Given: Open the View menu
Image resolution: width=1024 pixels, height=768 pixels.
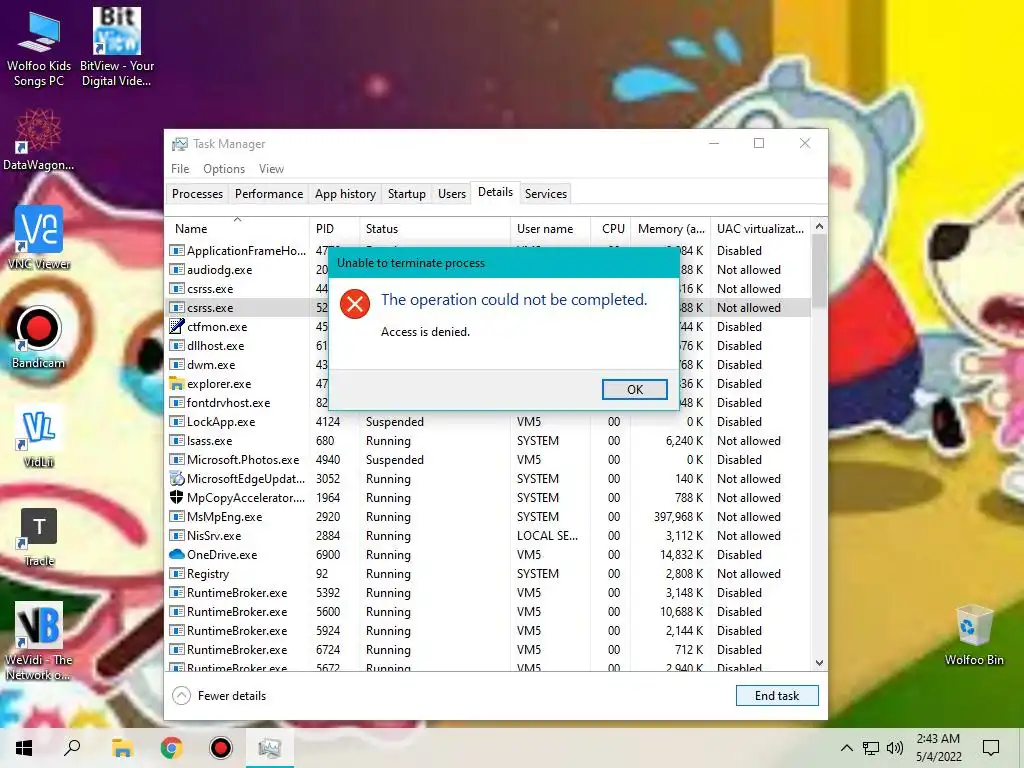Looking at the screenshot, I should pyautogui.click(x=271, y=168).
